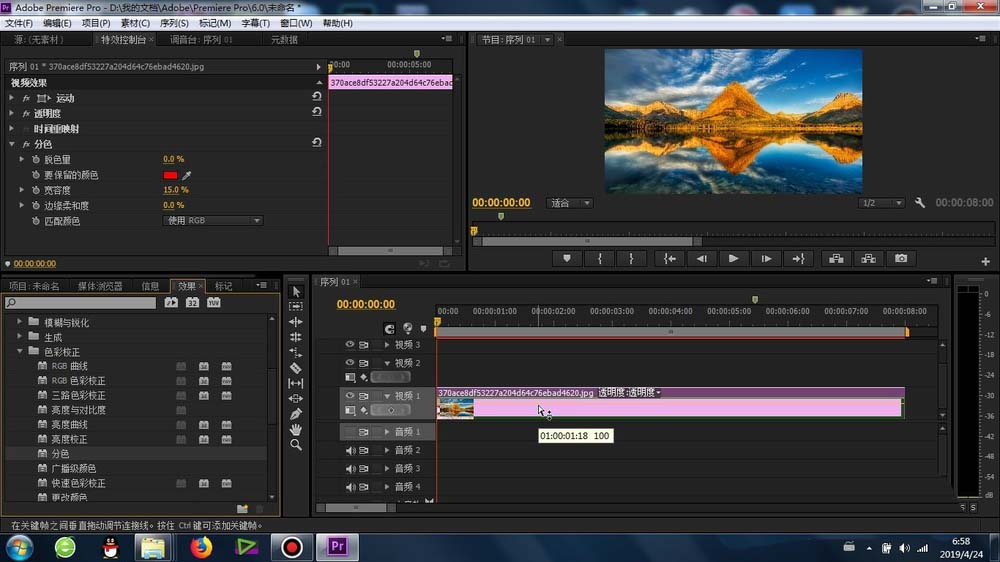This screenshot has height=562, width=1000.
Task: Play the sequence in Program monitor
Action: point(733,258)
